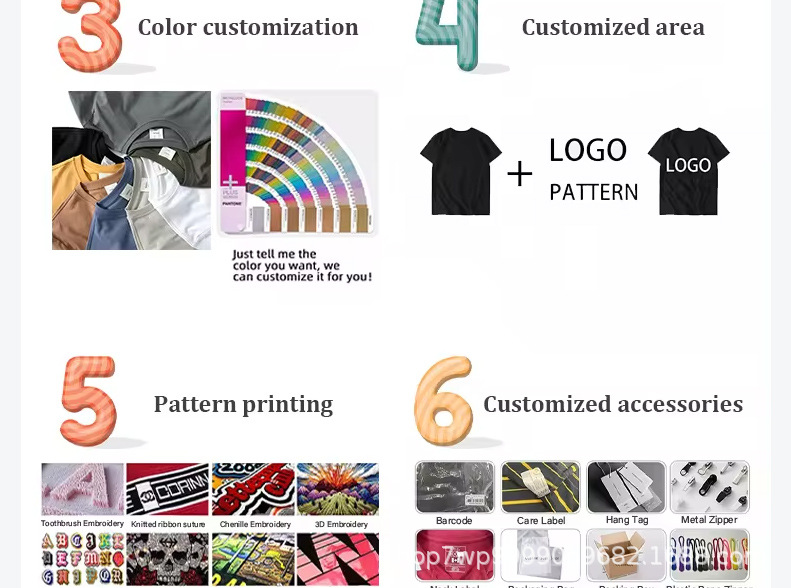791x588 pixels.
Task: Click the Hang Tag accessory picture
Action: [x=627, y=487]
